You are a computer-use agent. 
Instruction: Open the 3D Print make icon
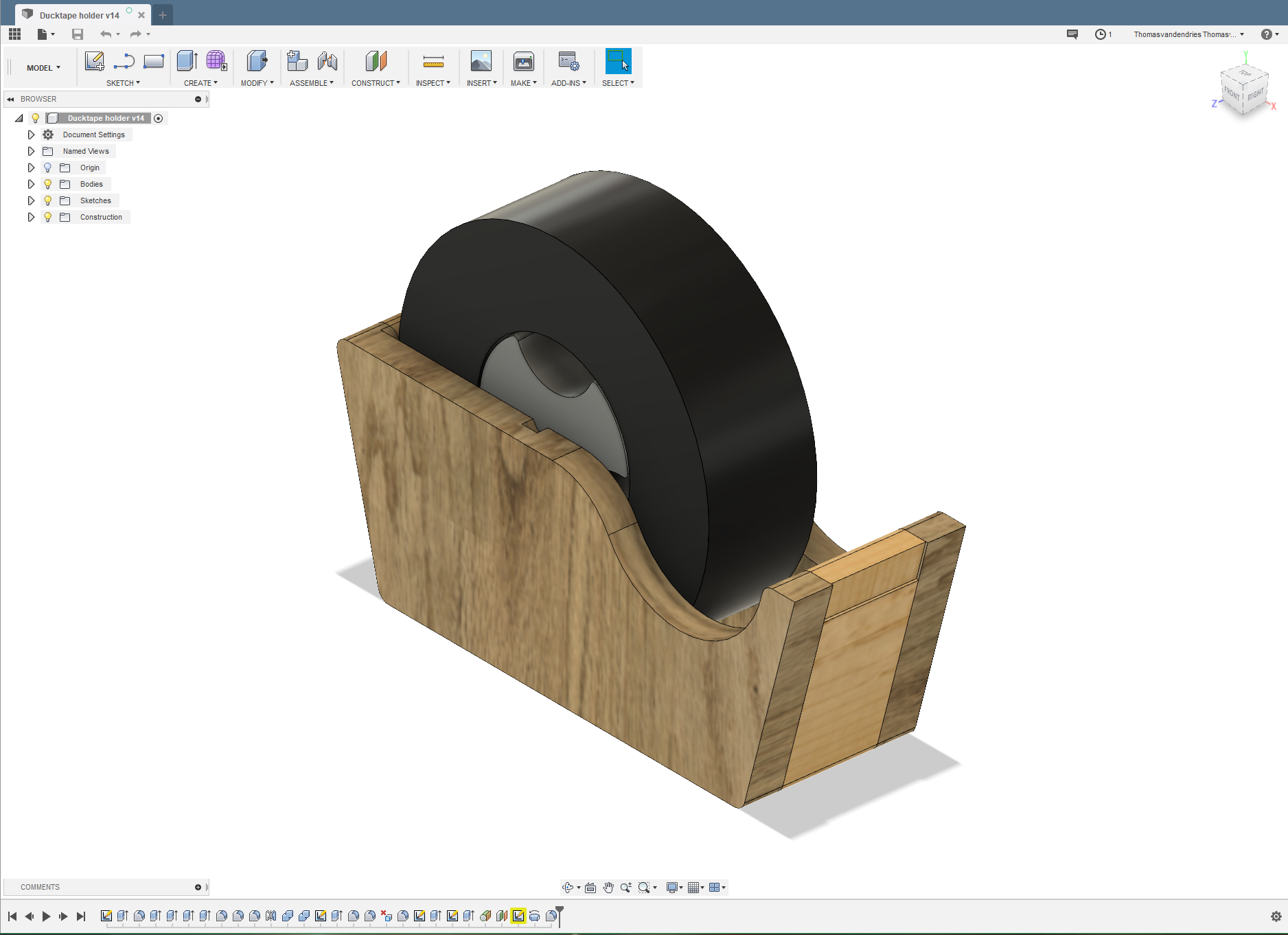pyautogui.click(x=524, y=62)
